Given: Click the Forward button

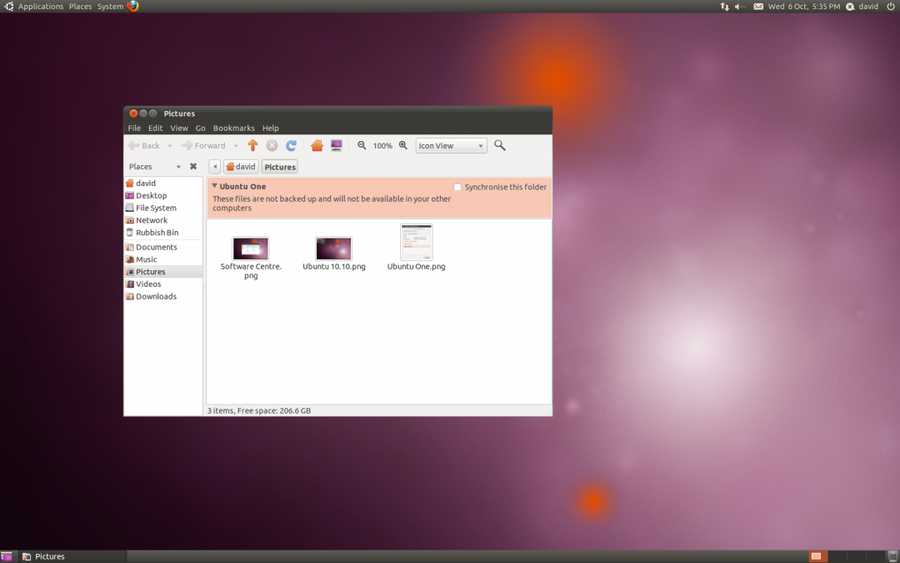Looking at the screenshot, I should pos(203,146).
